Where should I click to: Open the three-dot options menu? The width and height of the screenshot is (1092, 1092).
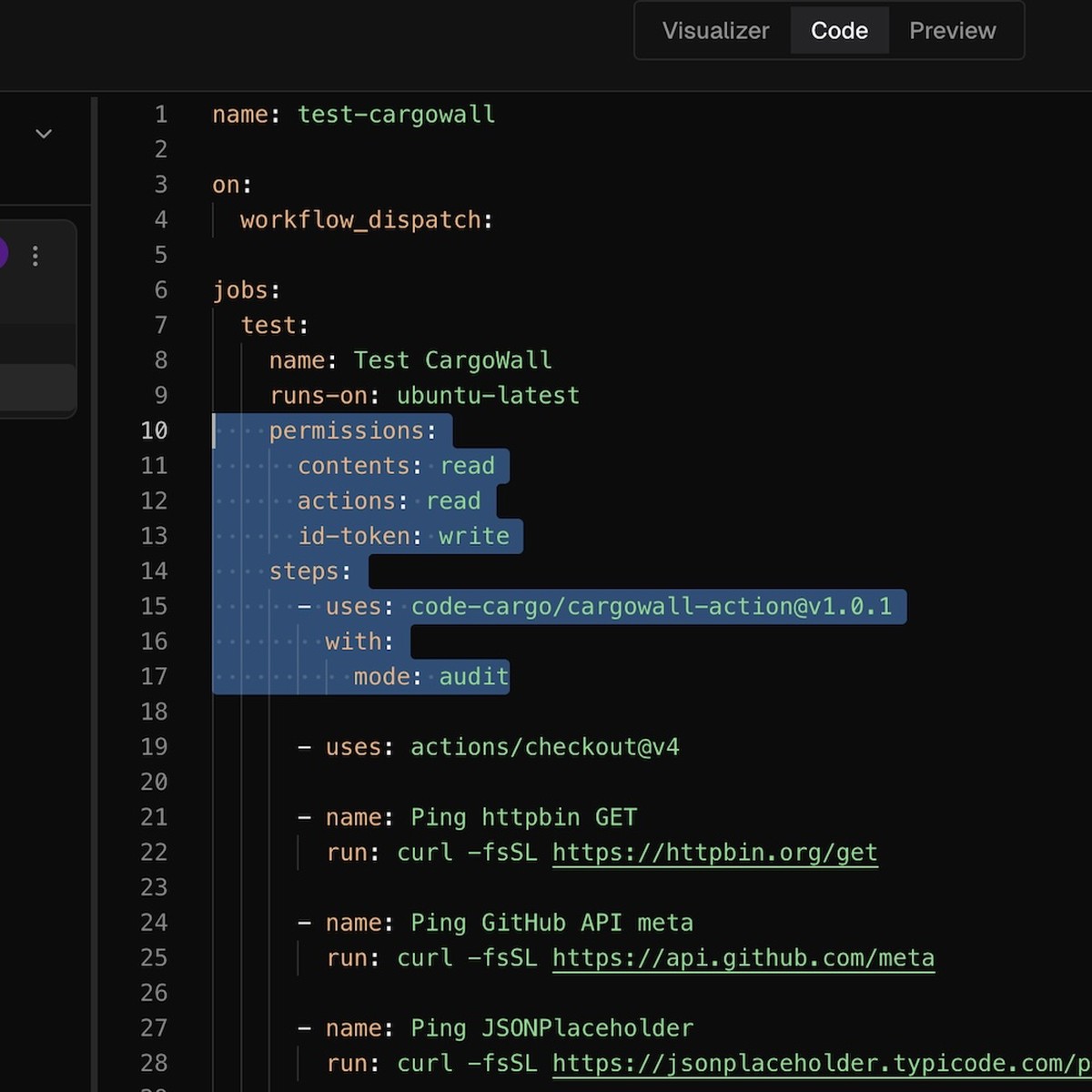click(x=35, y=256)
